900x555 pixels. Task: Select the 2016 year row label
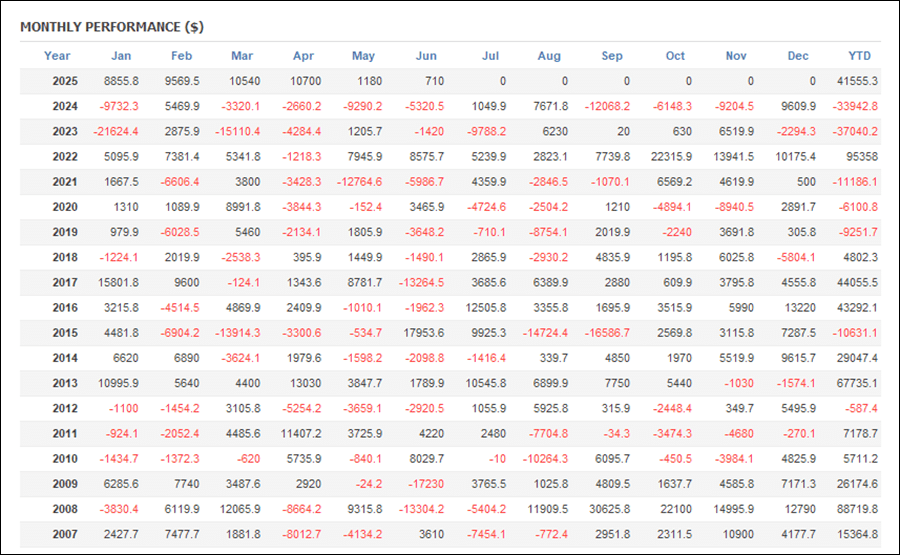65,308
